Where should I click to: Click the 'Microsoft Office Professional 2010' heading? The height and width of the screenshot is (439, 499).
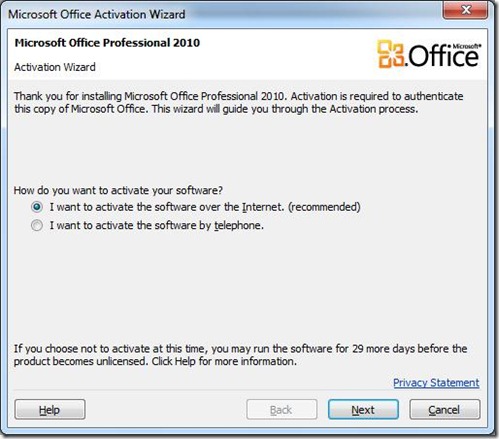(x=107, y=43)
